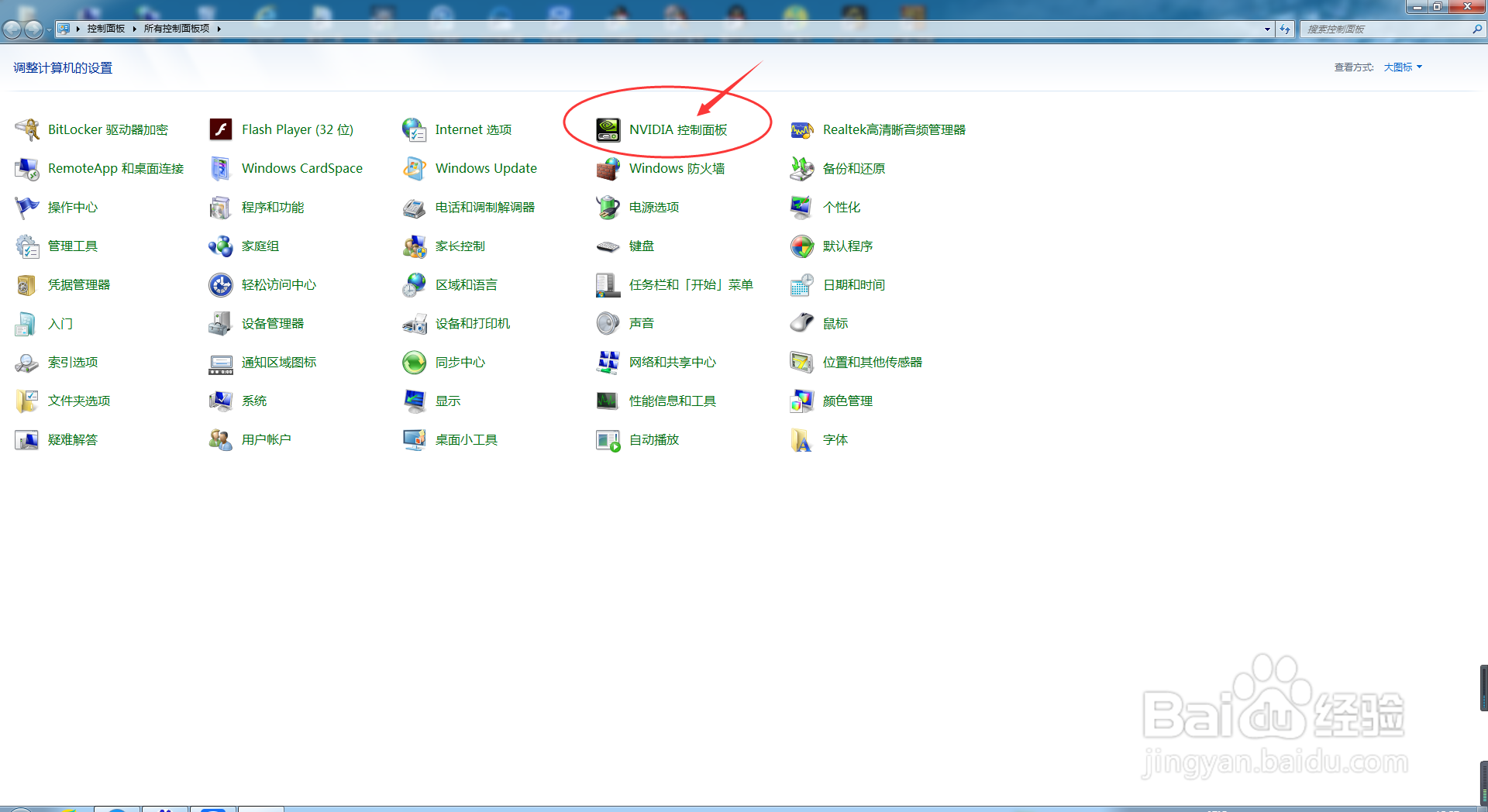Open 家长控制 icon
The width and height of the screenshot is (1488, 812).
[415, 246]
